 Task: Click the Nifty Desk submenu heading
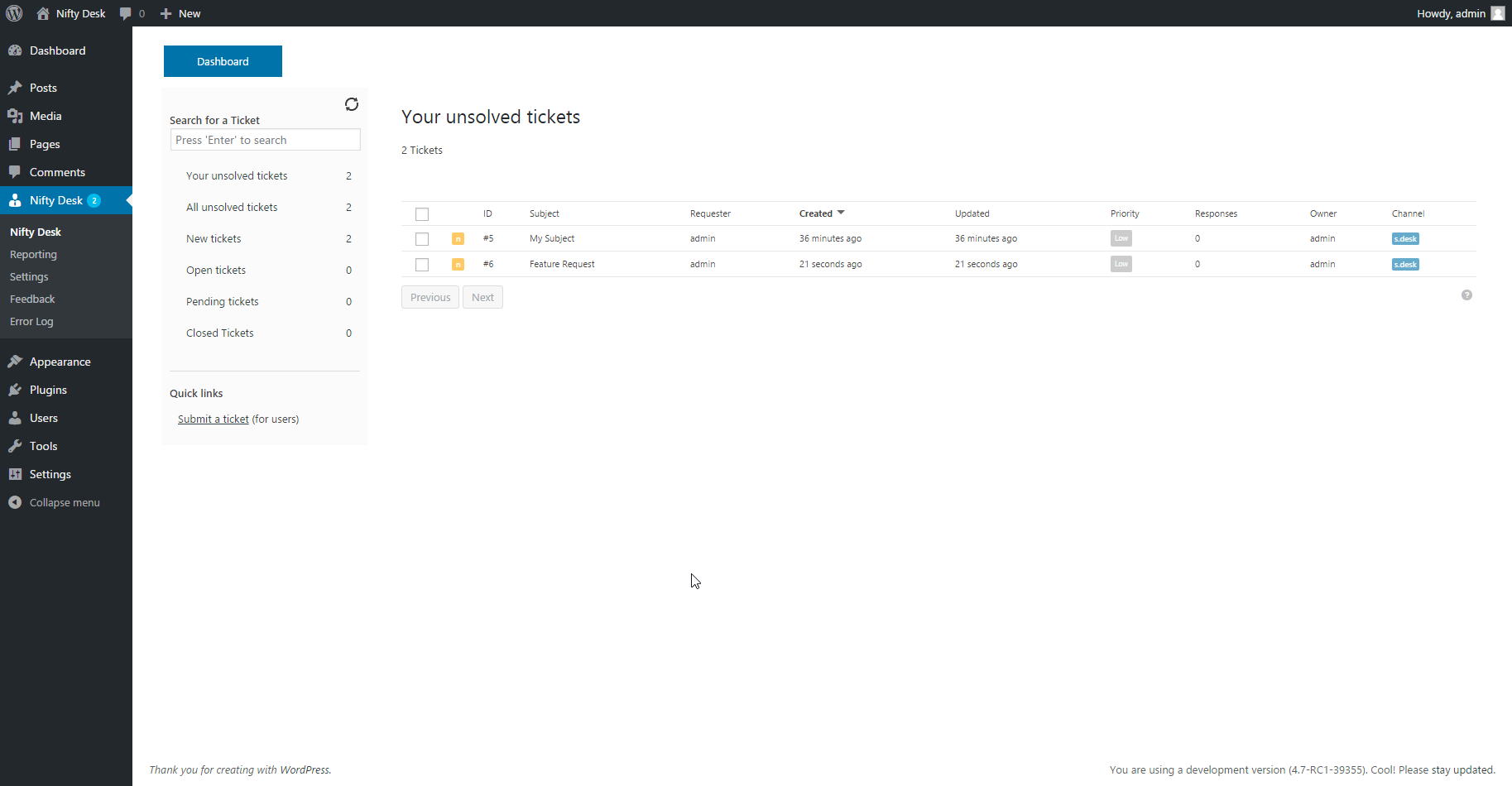36,232
